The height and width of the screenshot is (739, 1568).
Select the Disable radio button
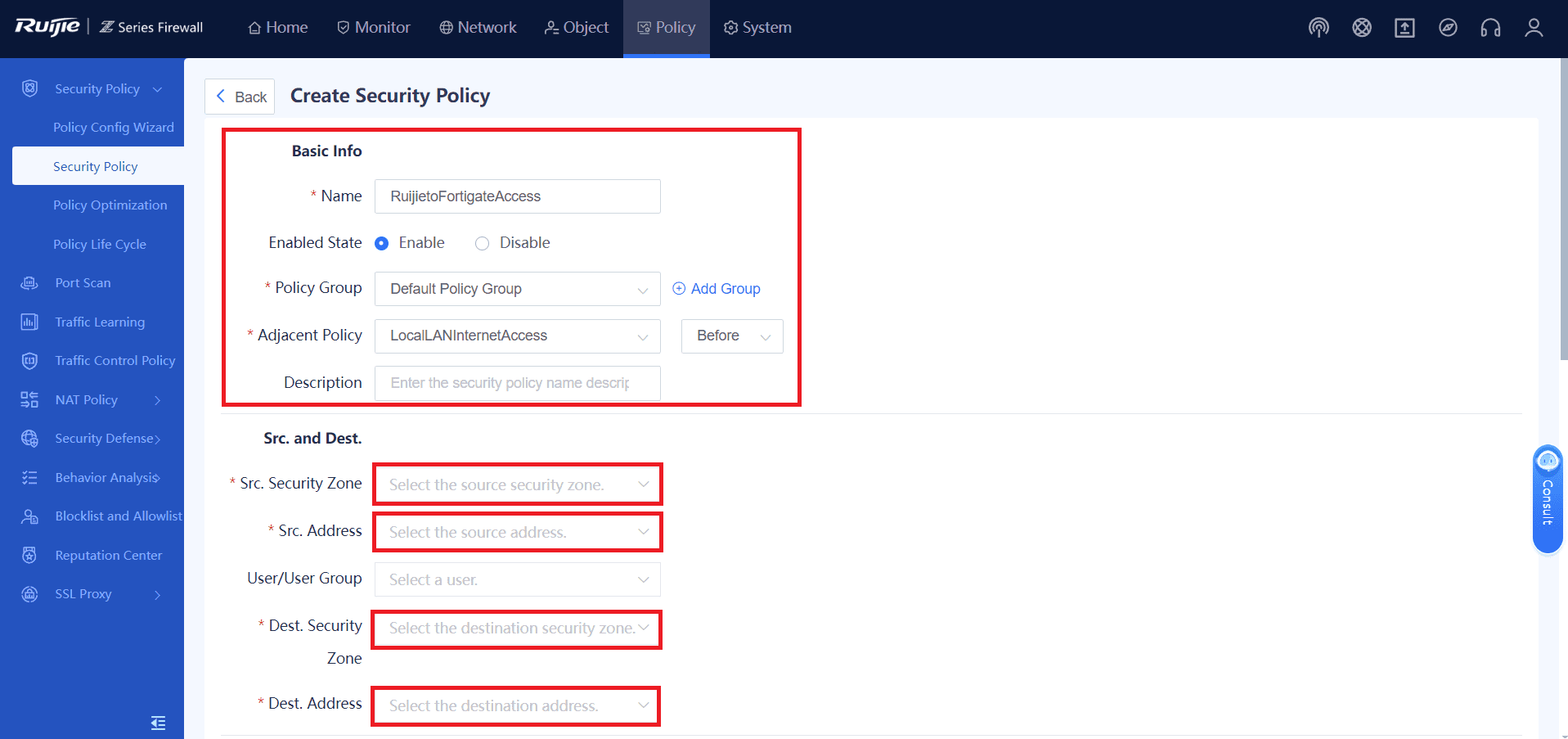coord(483,243)
